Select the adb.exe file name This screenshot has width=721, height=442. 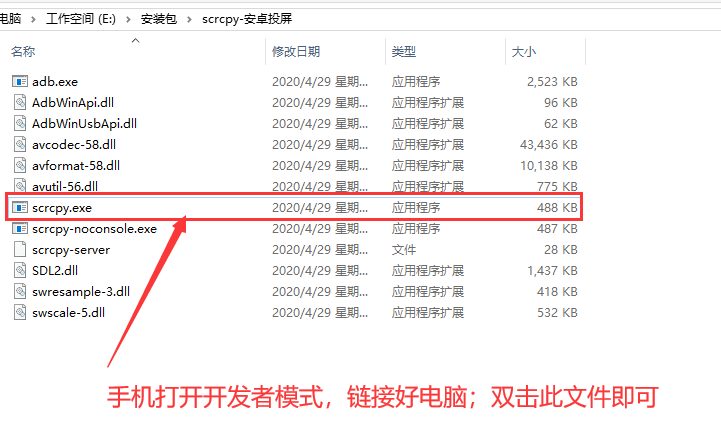[x=55, y=82]
